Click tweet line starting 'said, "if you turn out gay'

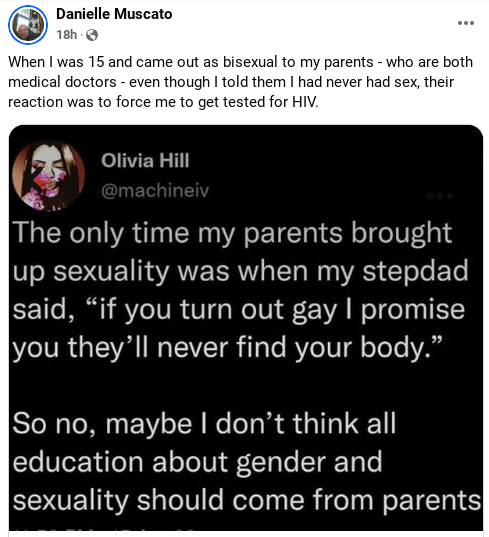[x=239, y=310]
